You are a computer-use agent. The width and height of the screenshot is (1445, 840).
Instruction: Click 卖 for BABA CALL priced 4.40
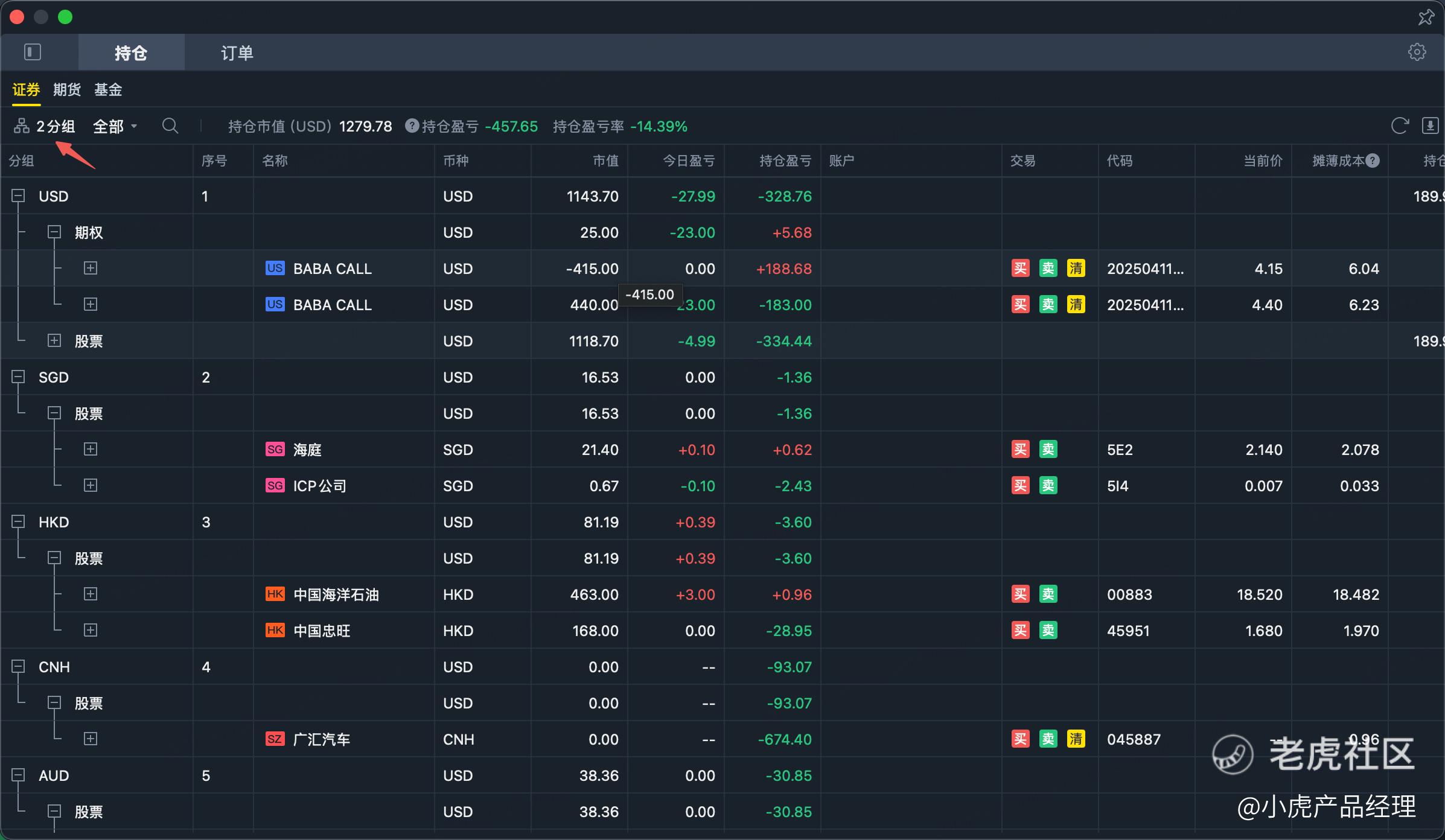click(x=1048, y=305)
